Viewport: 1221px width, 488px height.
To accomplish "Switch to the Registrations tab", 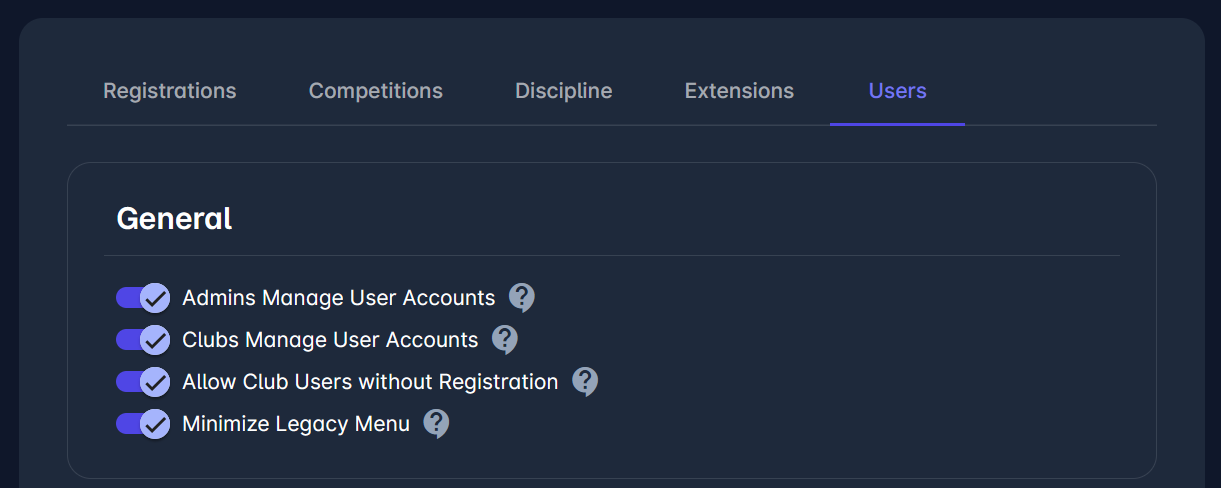I will [x=170, y=91].
